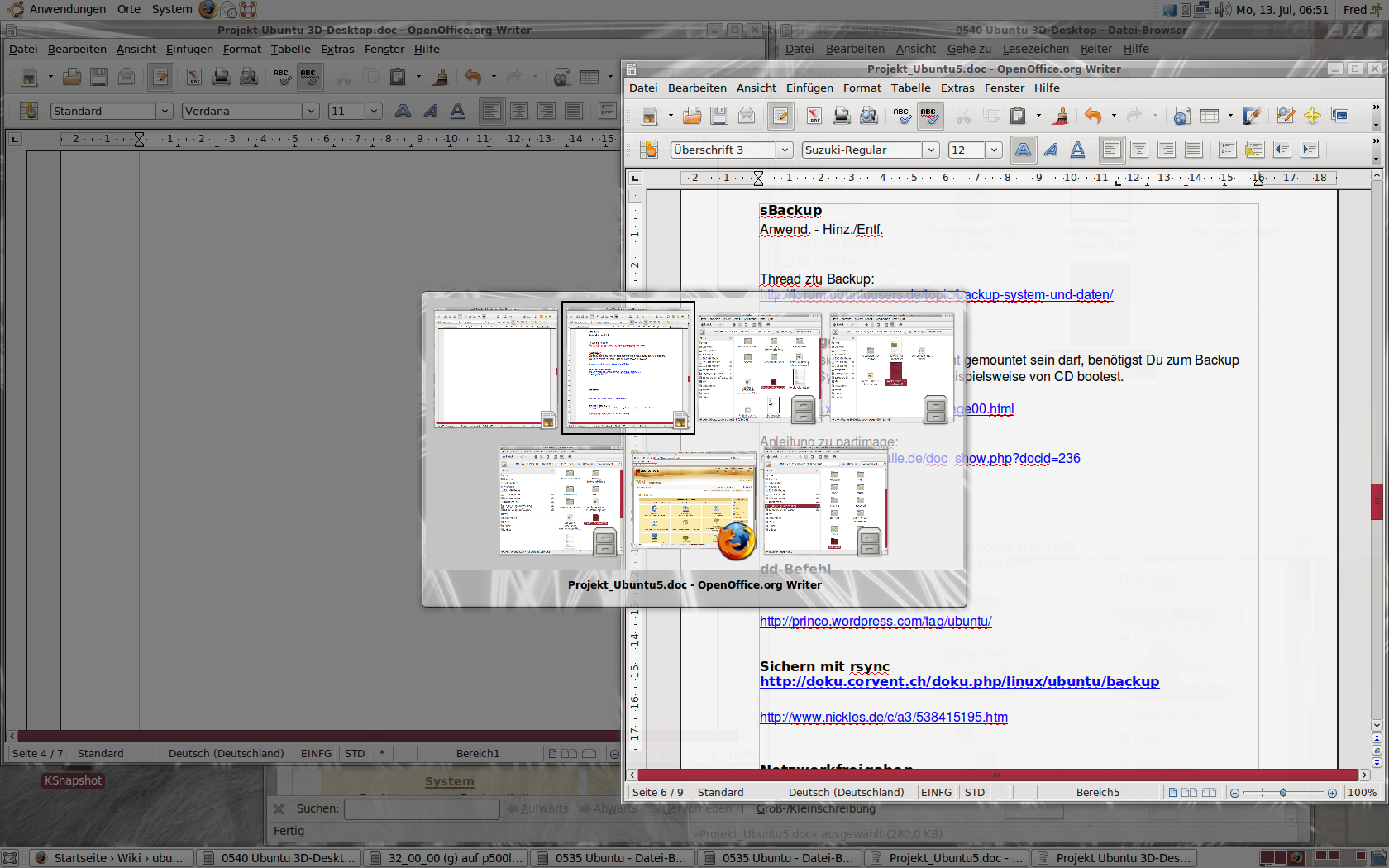This screenshot has height=868, width=1389.
Task: Activate Format Paintbrush in Projekt_Ubuntu5.doc
Action: point(1061,116)
